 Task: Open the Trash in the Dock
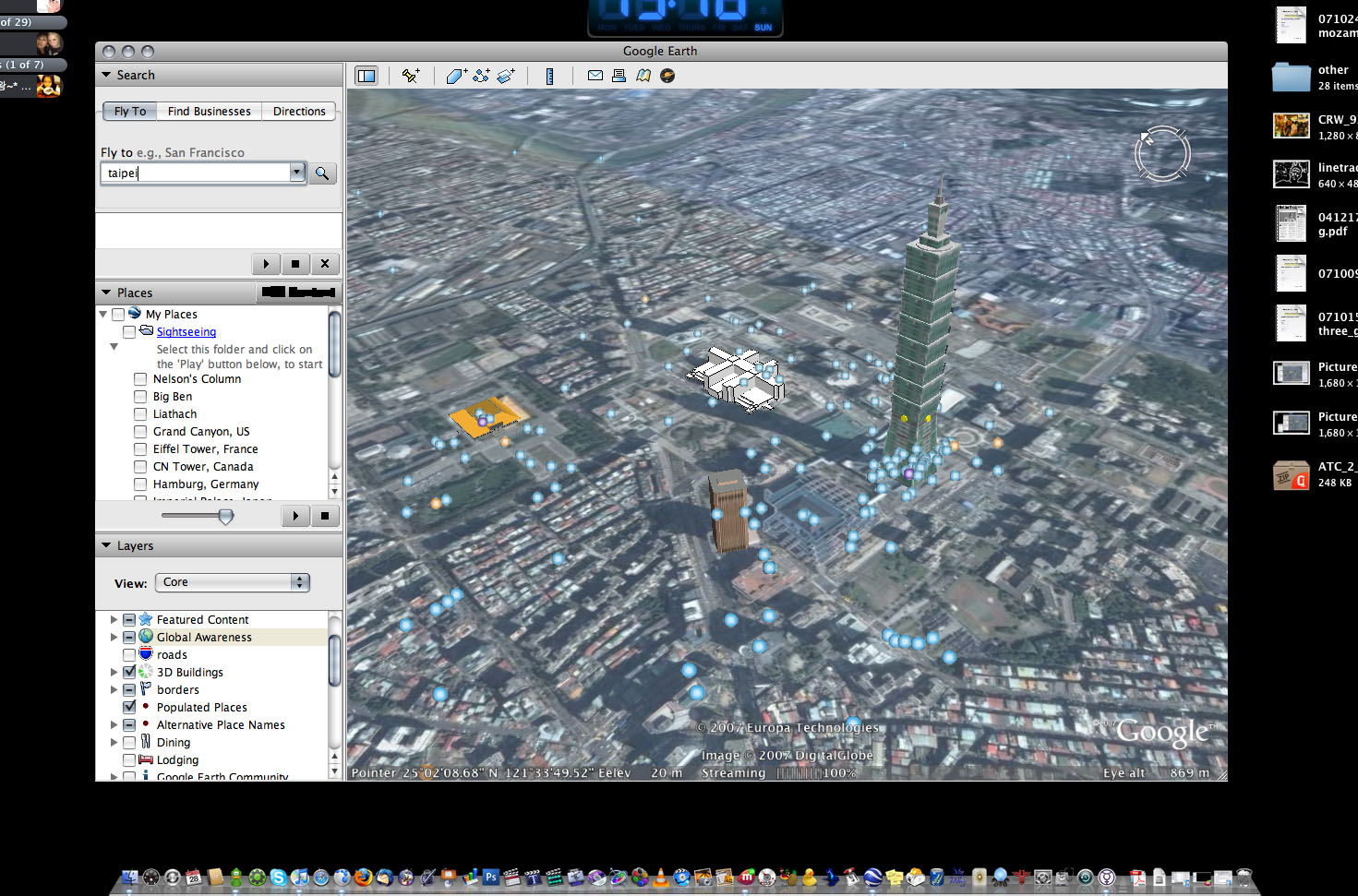pyautogui.click(x=1244, y=878)
